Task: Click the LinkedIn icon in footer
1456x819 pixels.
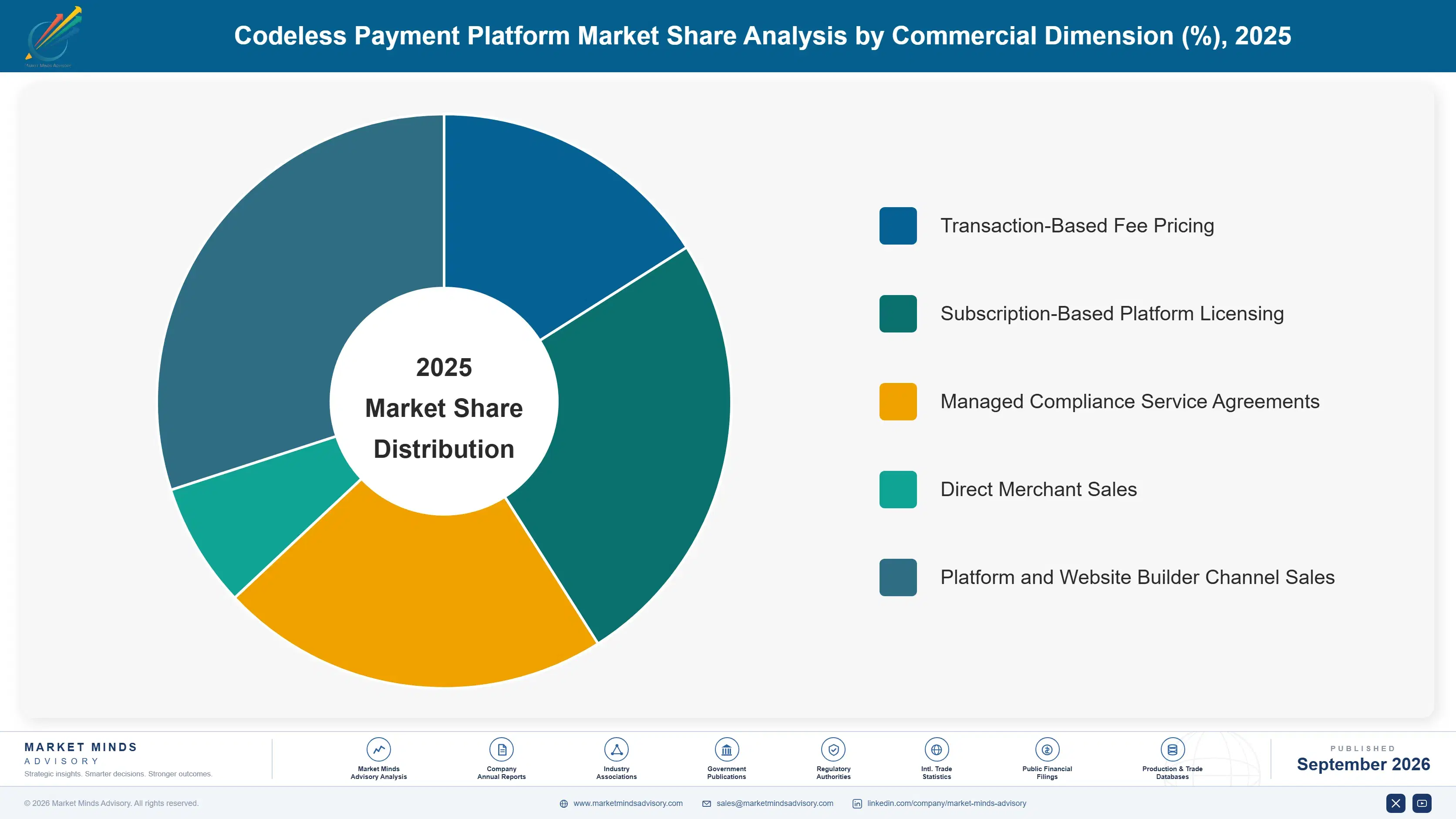Action: 857,804
